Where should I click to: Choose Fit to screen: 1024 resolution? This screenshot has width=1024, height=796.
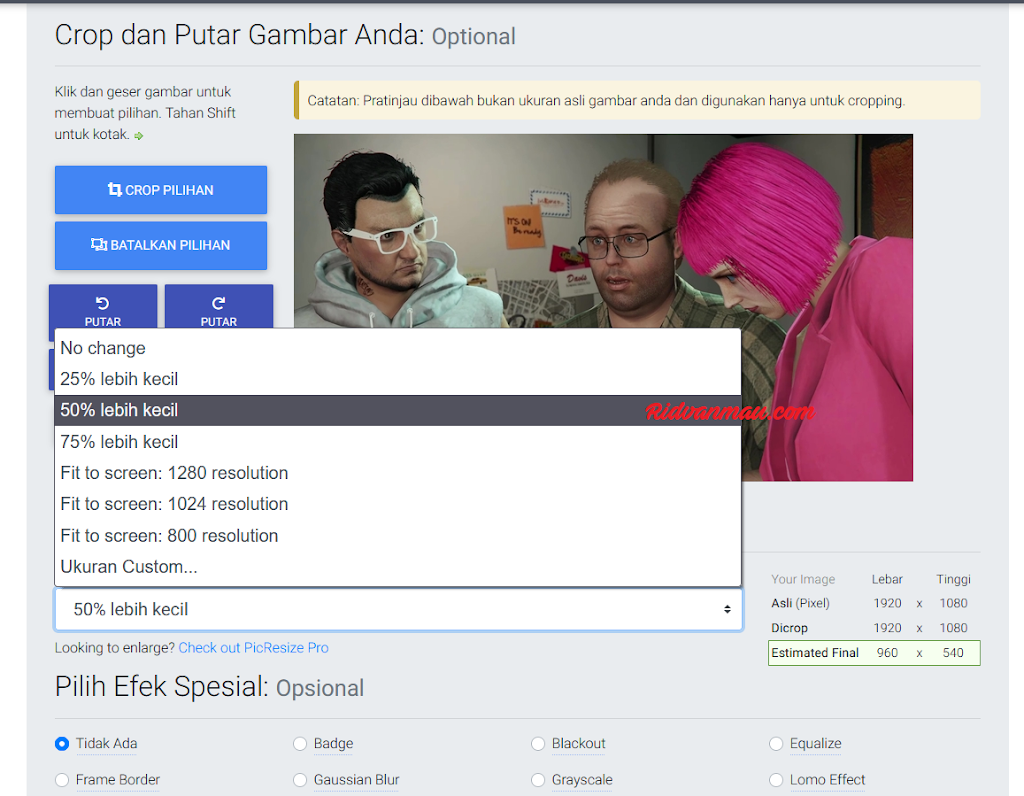pyautogui.click(x=398, y=504)
